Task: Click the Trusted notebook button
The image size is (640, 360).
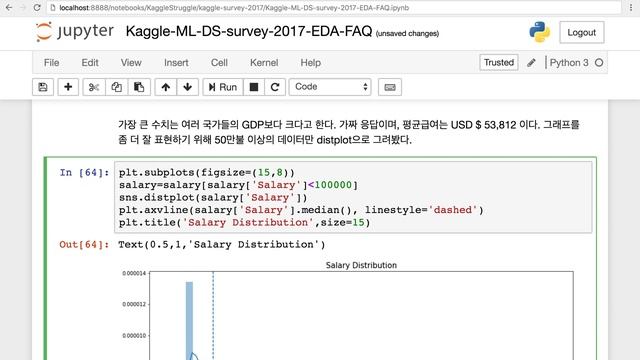Action: tap(499, 62)
